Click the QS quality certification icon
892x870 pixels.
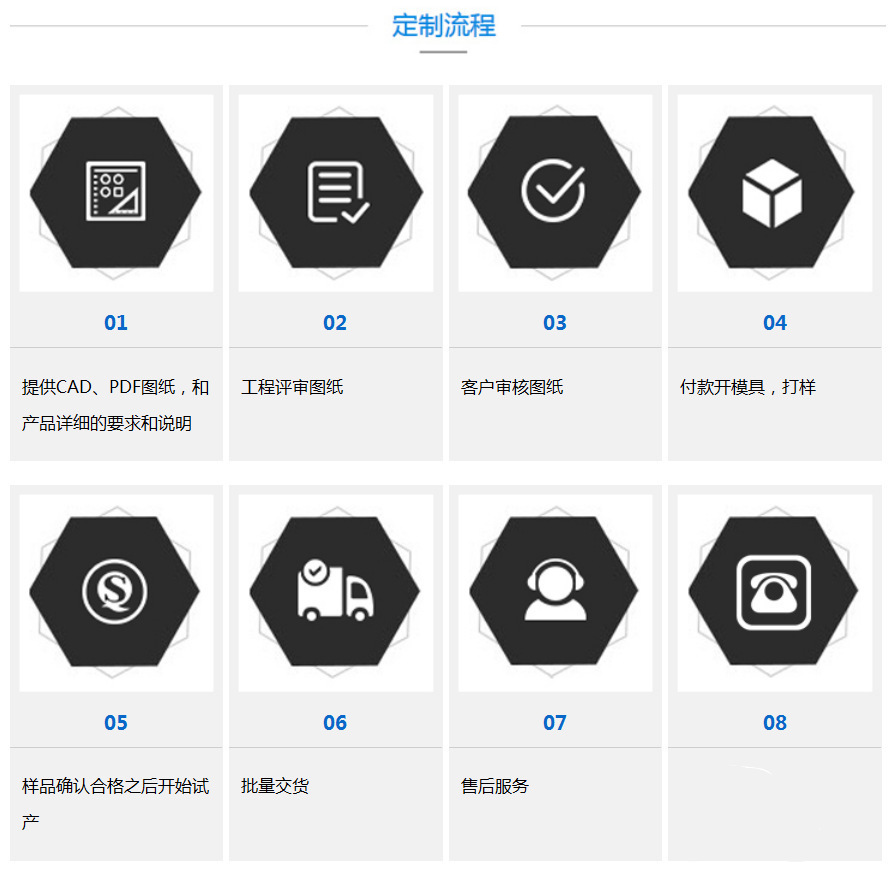tap(115, 591)
